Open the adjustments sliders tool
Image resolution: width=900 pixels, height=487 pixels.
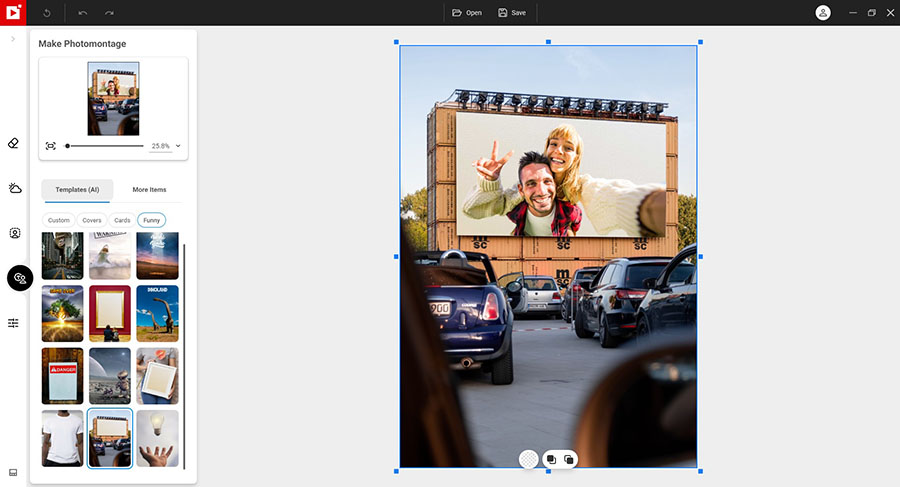click(14, 323)
